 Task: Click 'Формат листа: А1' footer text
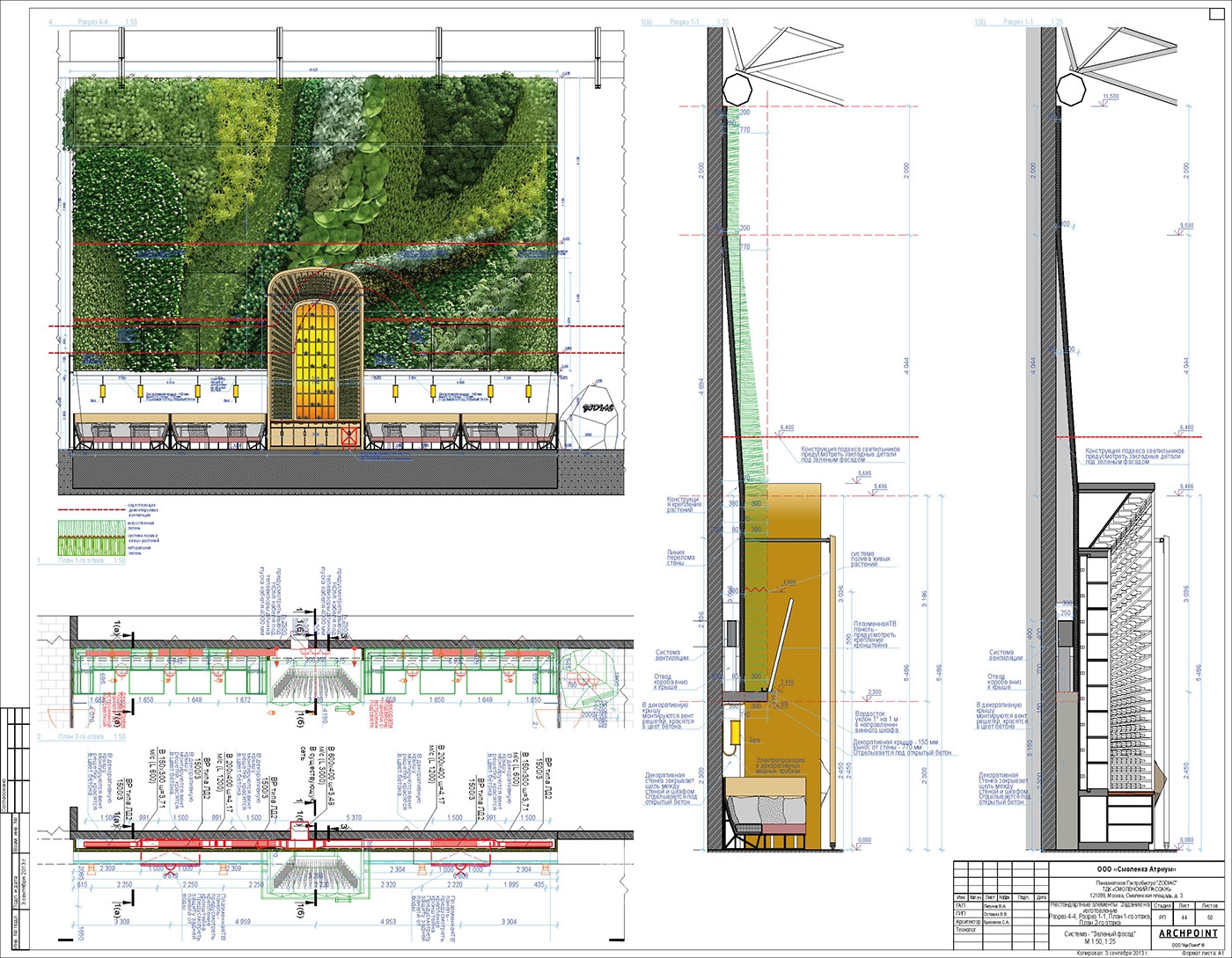click(1202, 953)
